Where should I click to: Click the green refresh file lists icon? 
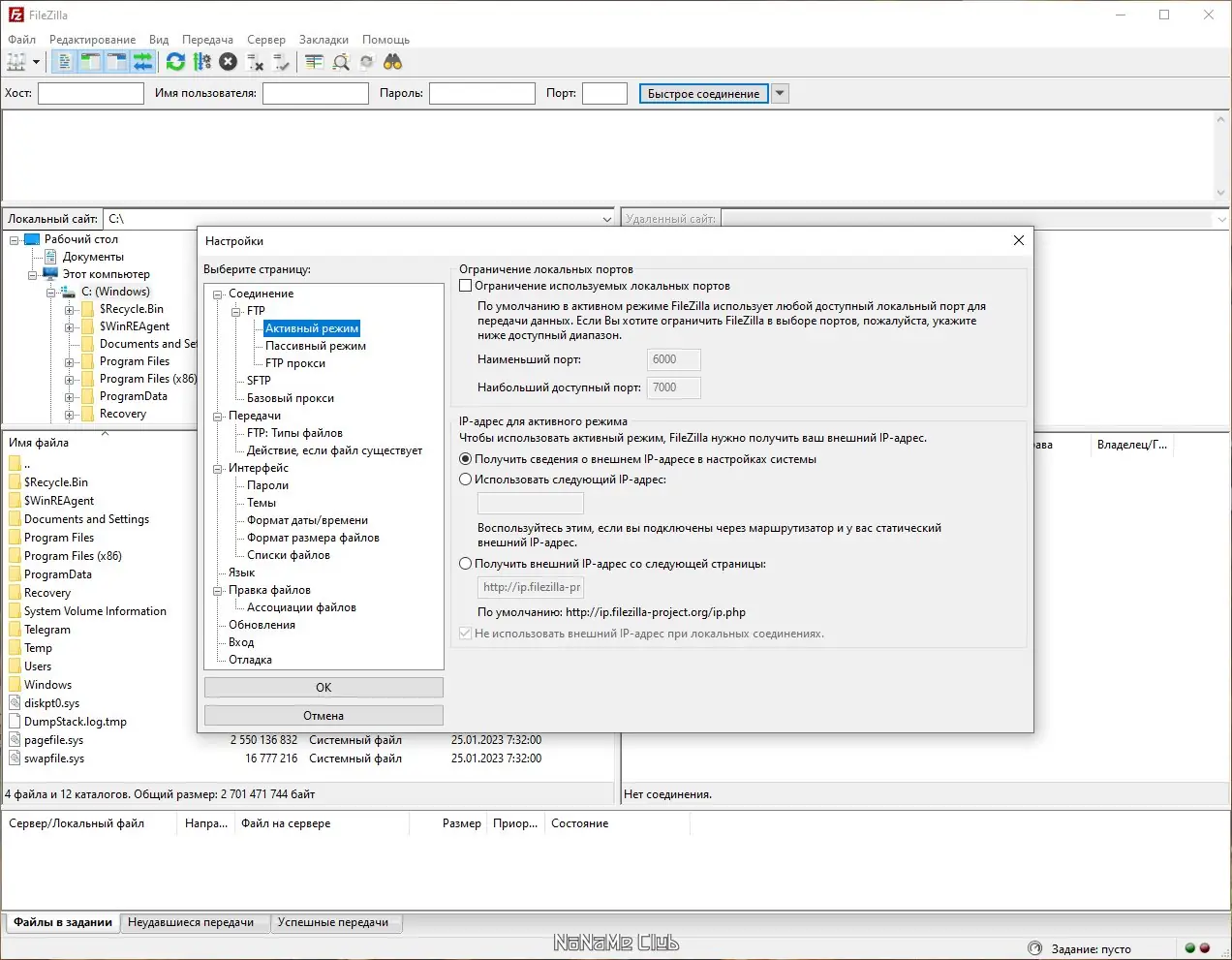[x=175, y=62]
